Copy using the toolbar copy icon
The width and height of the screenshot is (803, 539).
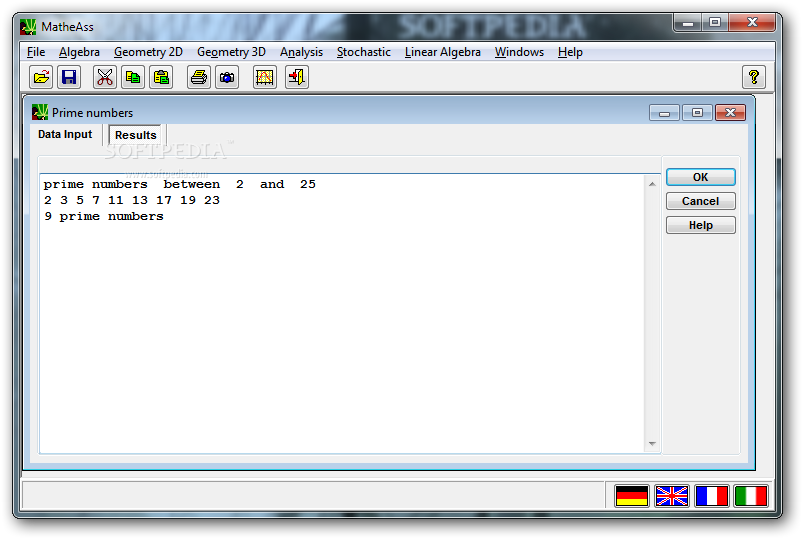click(x=133, y=77)
